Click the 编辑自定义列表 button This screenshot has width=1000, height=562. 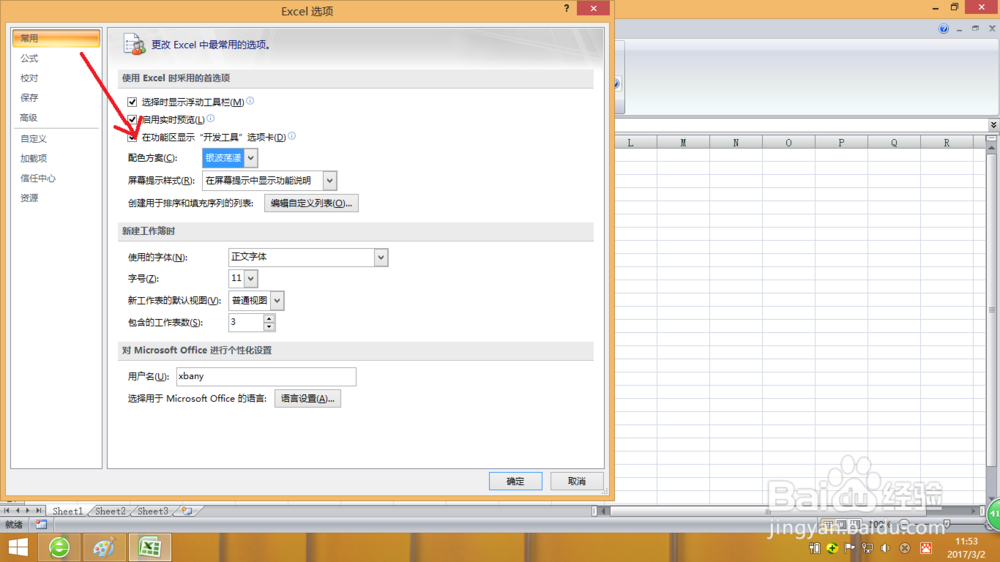coord(311,203)
